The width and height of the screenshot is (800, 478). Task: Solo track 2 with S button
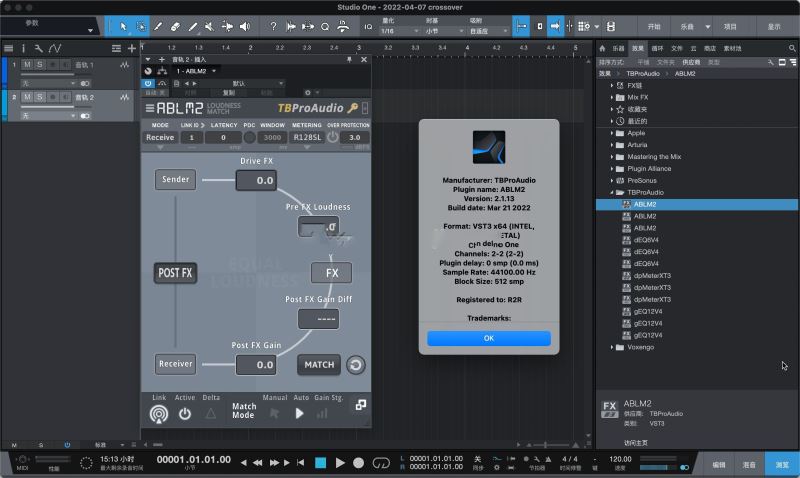tap(39, 96)
